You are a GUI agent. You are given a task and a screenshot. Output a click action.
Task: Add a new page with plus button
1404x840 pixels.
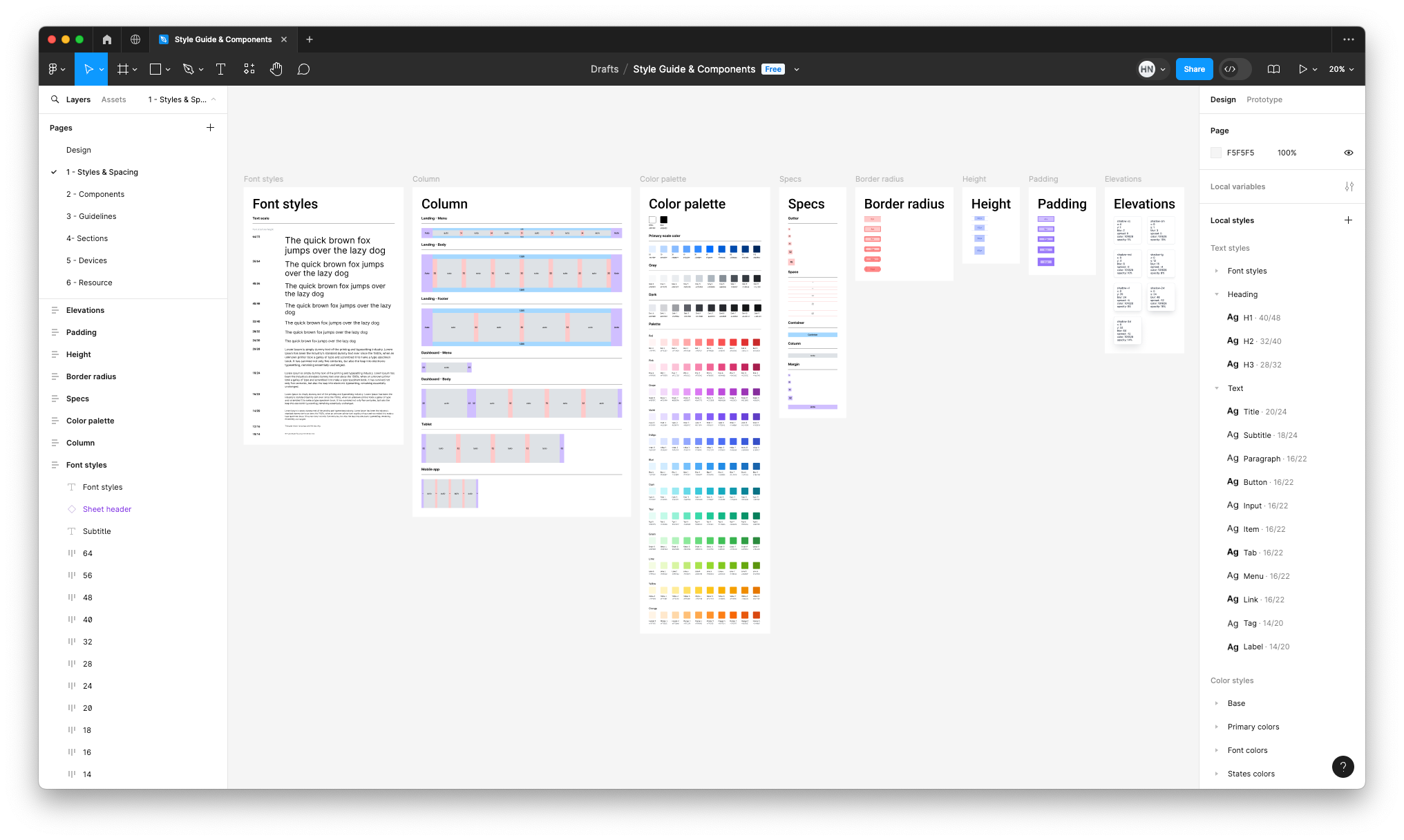tap(210, 128)
